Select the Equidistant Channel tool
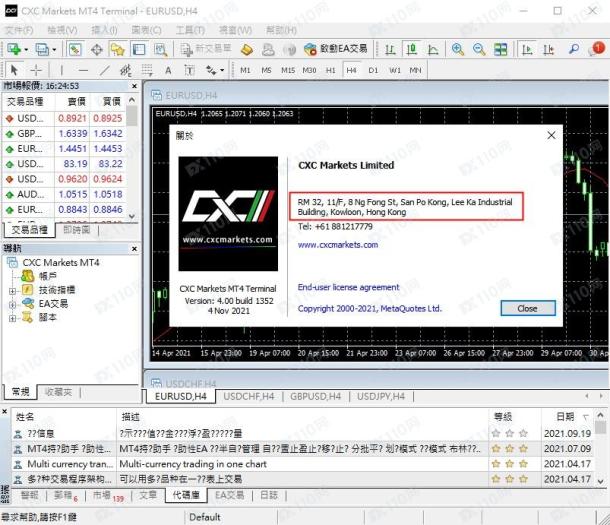610x525 pixels. [125, 70]
